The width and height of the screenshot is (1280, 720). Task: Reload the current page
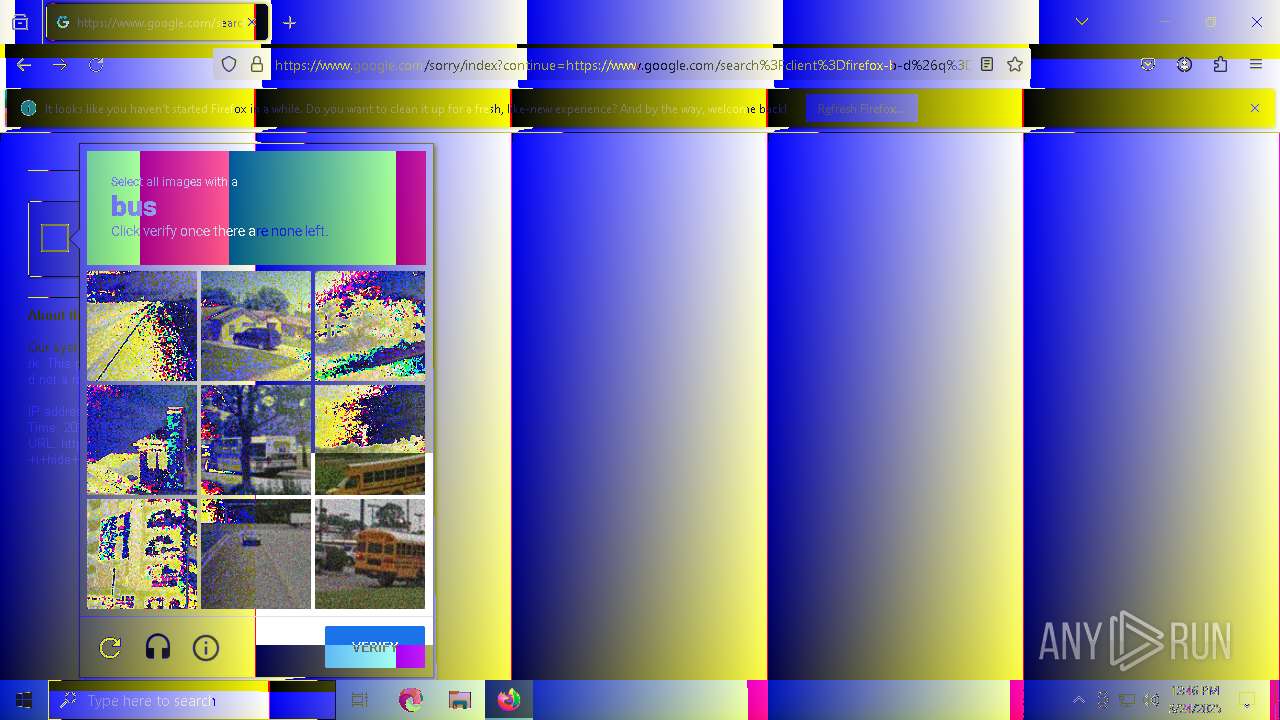pyautogui.click(x=96, y=64)
